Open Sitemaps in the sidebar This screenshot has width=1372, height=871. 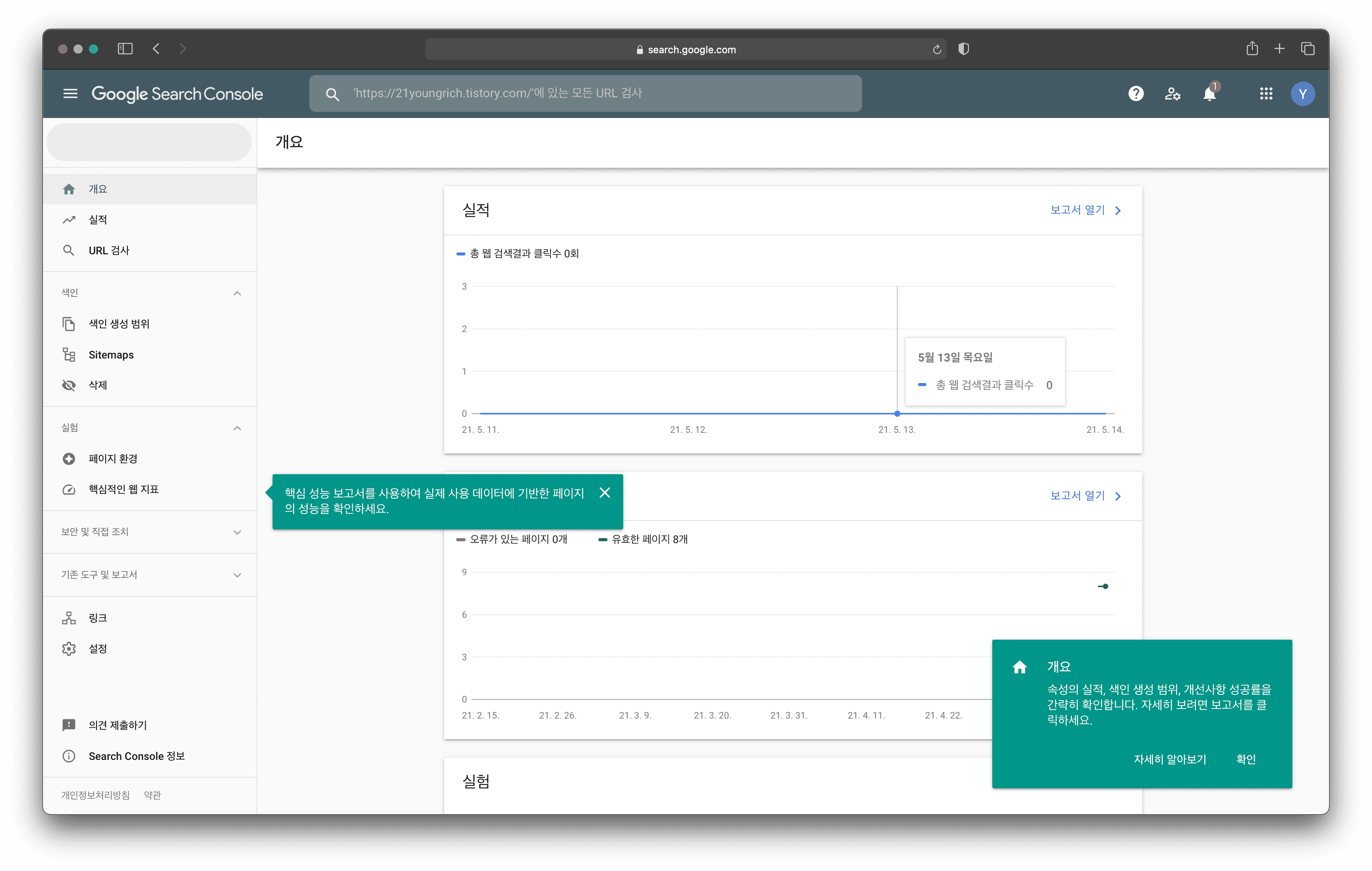tap(111, 355)
